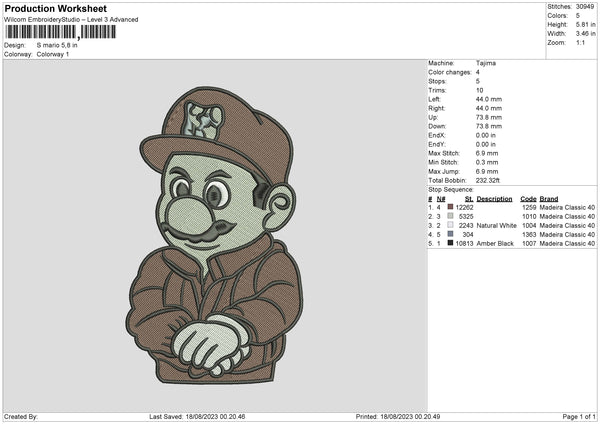Click the Last Saved timestamp in footer
This screenshot has height=424, width=600.
click(x=198, y=416)
